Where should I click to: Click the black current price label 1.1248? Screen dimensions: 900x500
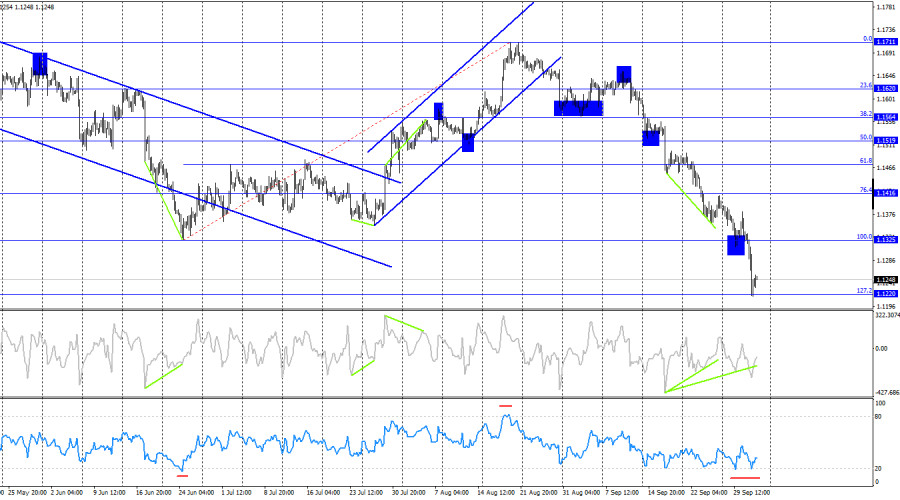[x=886, y=280]
